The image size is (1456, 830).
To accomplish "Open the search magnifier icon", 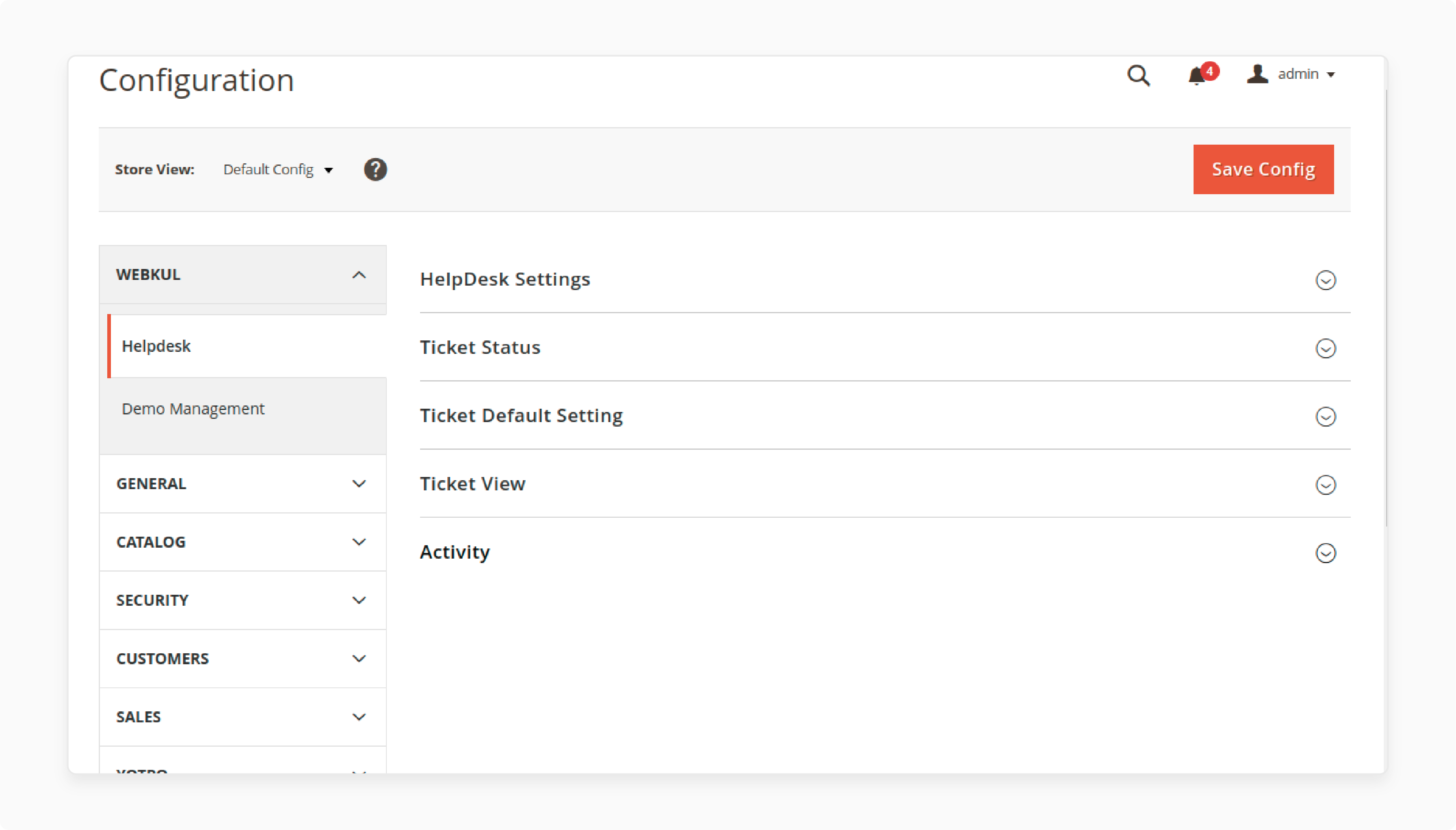I will pos(1139,75).
